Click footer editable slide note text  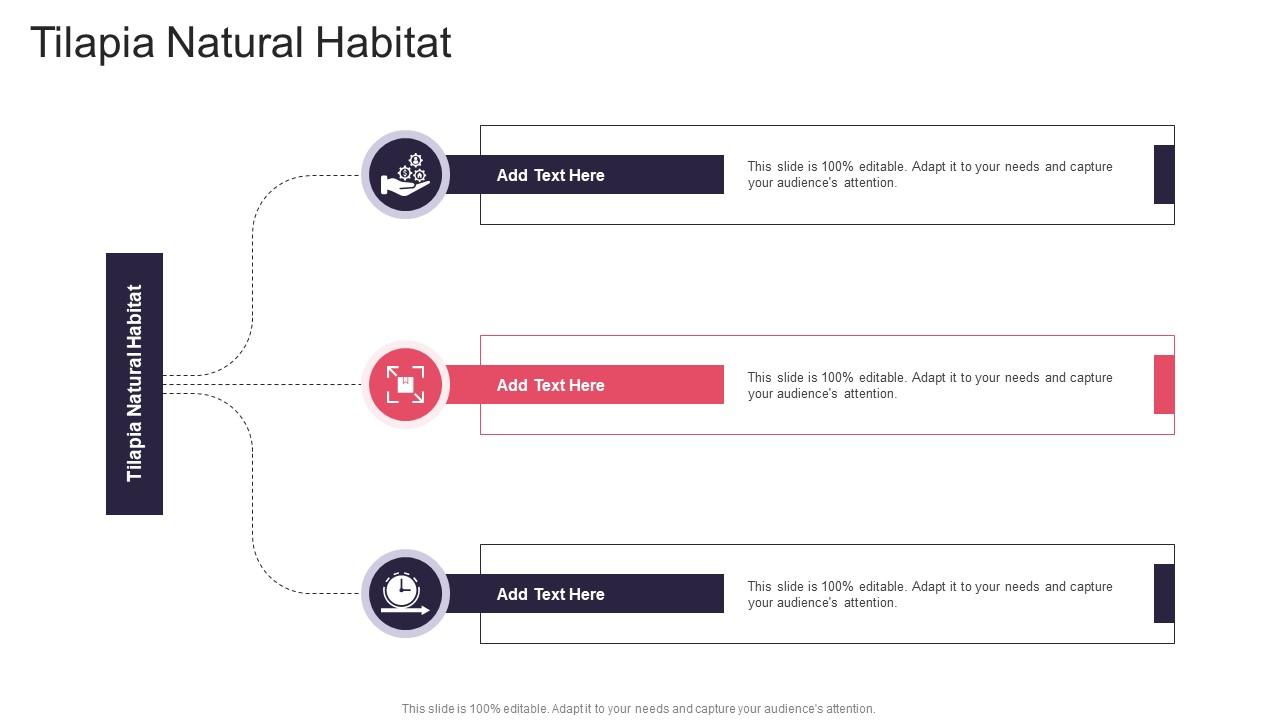point(639,709)
